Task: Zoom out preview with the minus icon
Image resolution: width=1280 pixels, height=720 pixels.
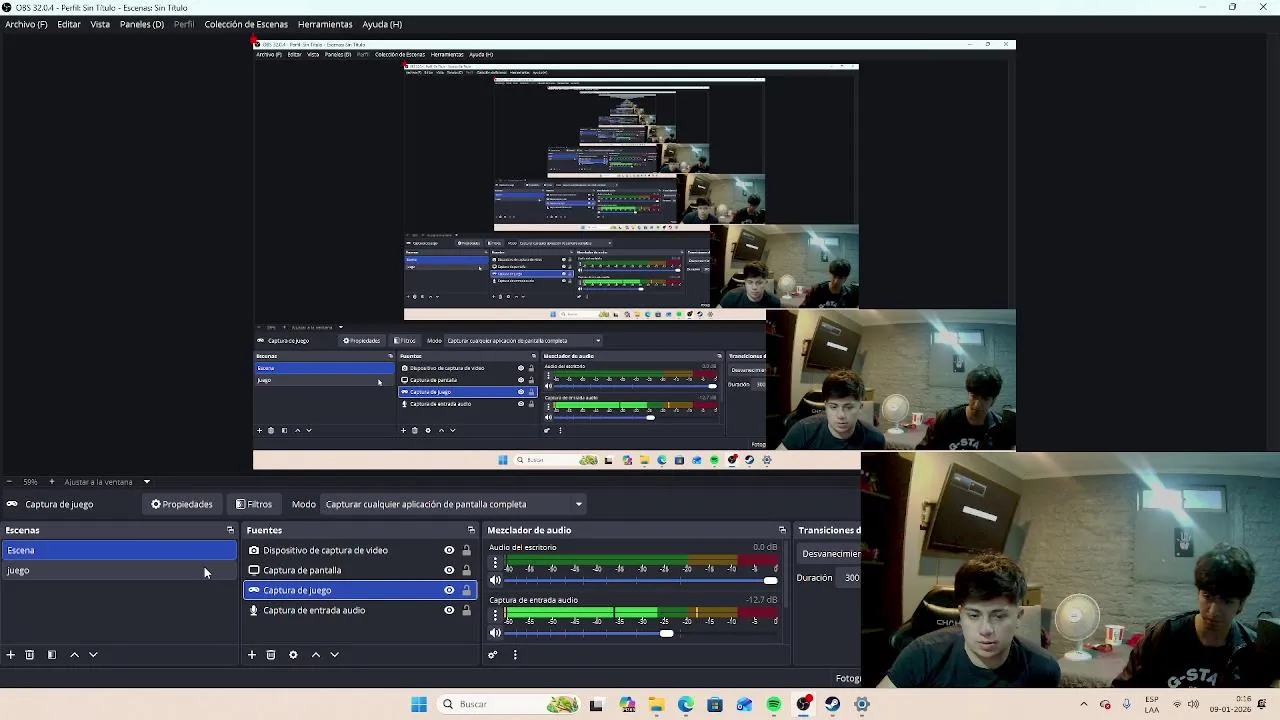Action: [9, 482]
